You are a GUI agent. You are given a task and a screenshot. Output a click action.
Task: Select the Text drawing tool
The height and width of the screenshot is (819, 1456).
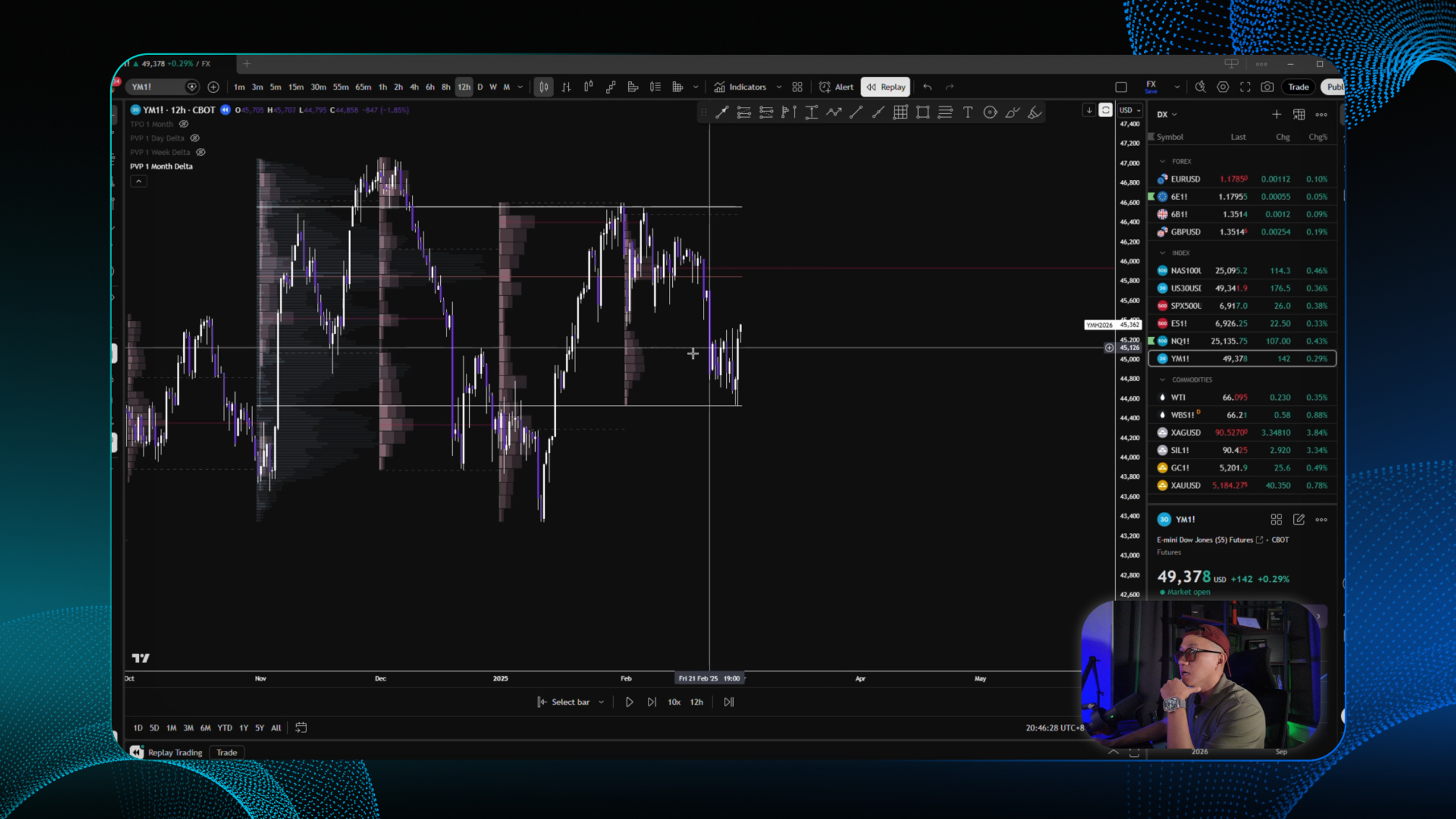point(967,113)
